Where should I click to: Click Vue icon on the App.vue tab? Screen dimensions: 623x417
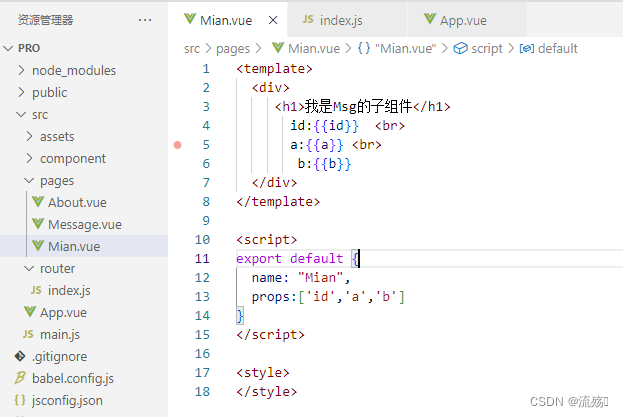(x=430, y=19)
